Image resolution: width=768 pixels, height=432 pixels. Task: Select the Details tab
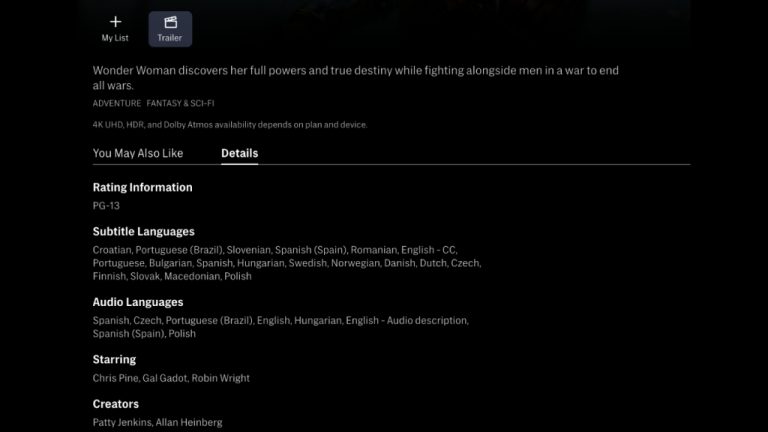point(240,153)
